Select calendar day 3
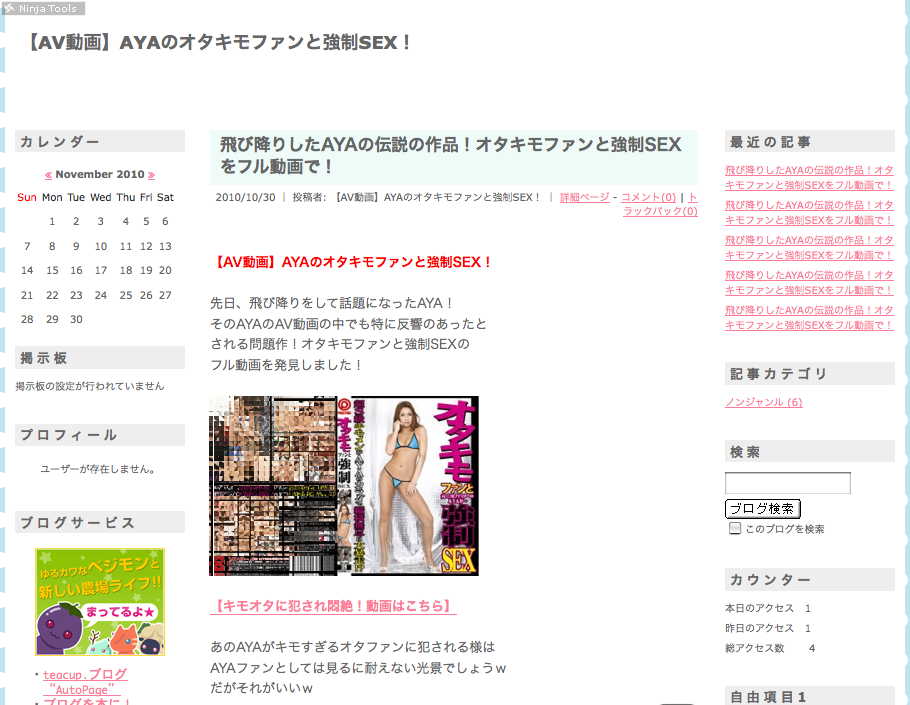The image size is (910, 705). (x=100, y=222)
